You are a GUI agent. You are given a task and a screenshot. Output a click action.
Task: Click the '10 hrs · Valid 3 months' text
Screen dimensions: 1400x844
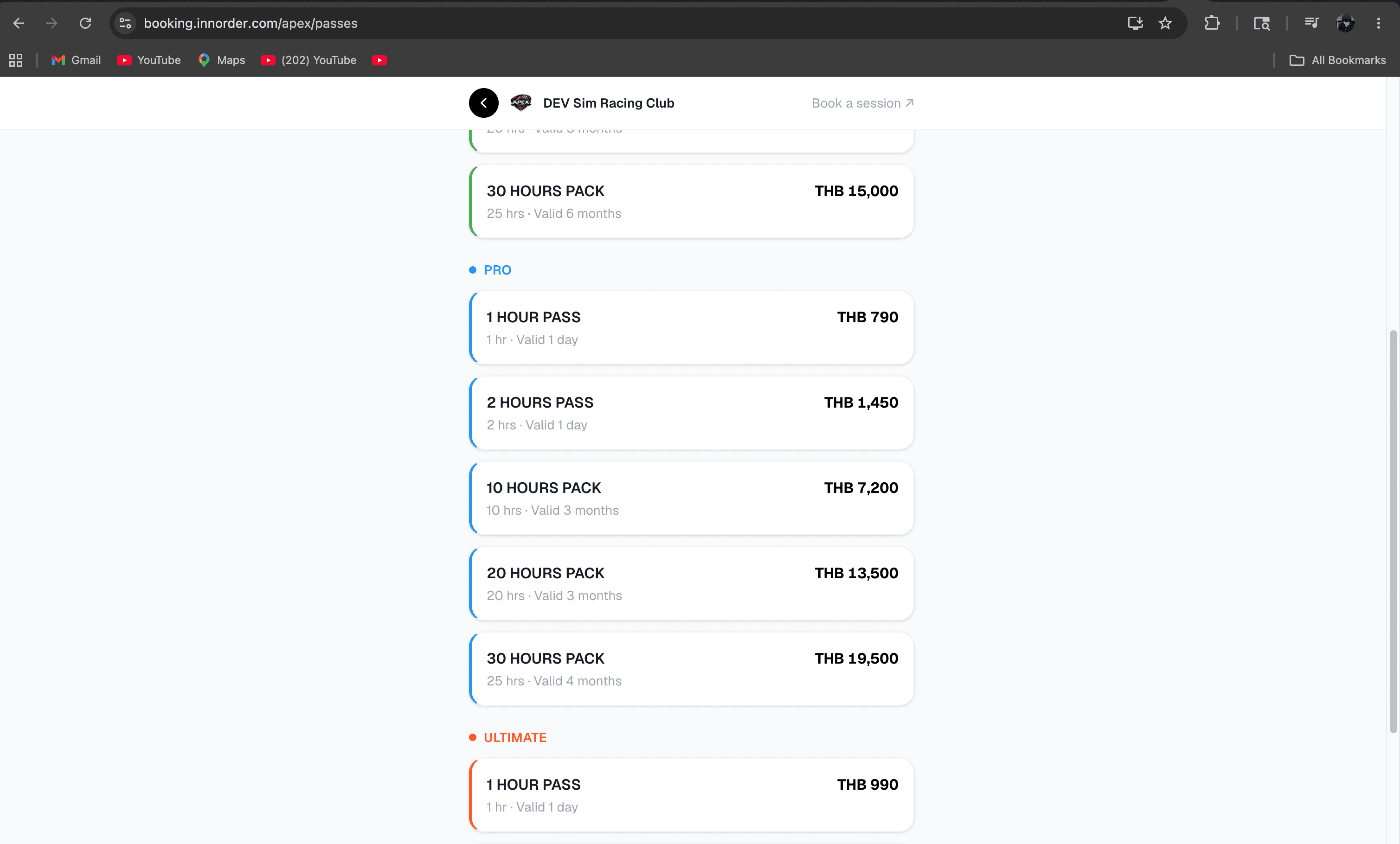[552, 510]
